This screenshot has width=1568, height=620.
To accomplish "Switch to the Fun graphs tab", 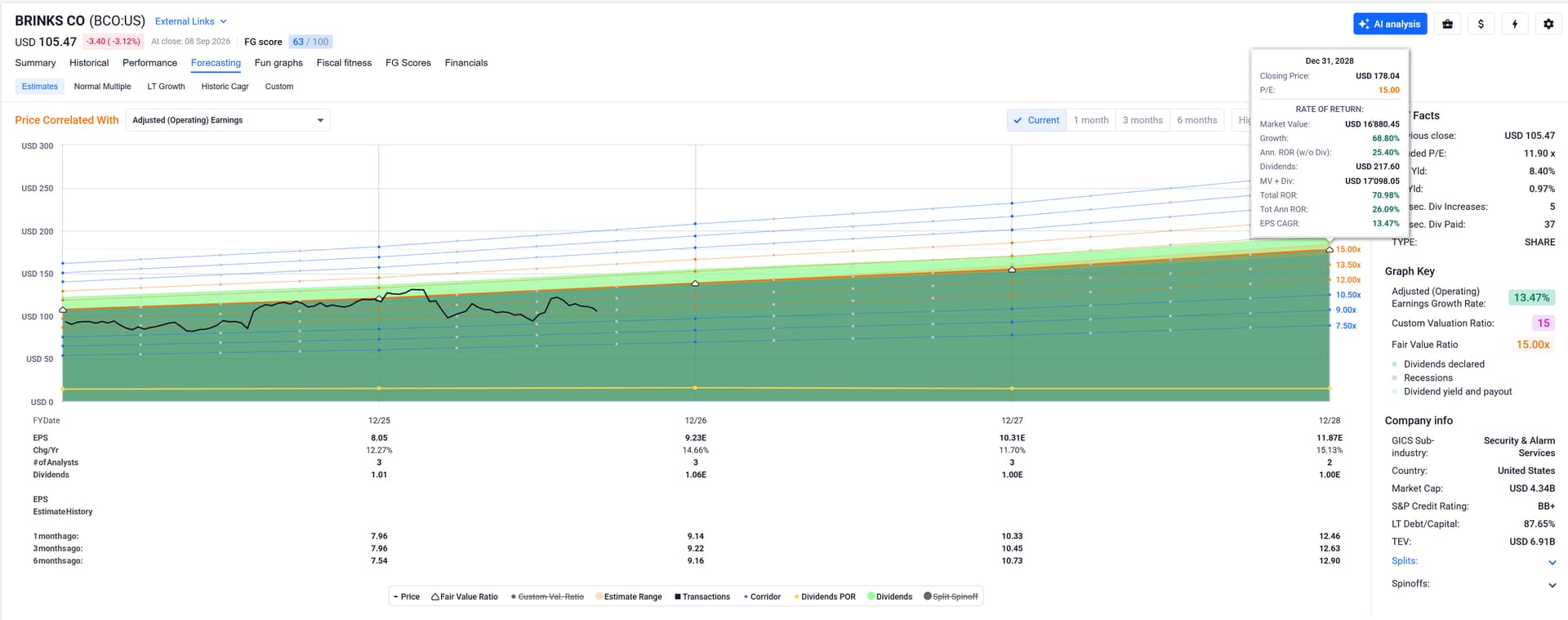I will click(278, 63).
